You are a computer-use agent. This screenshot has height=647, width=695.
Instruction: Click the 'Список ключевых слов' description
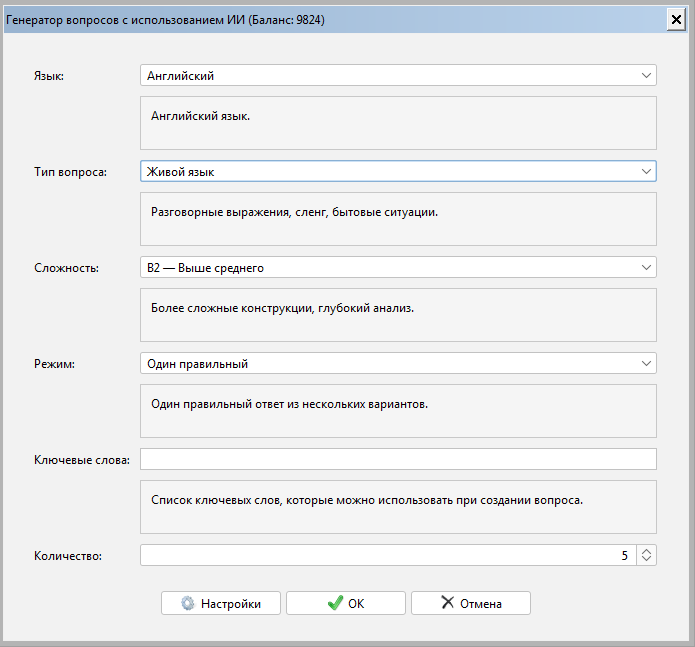click(x=367, y=500)
